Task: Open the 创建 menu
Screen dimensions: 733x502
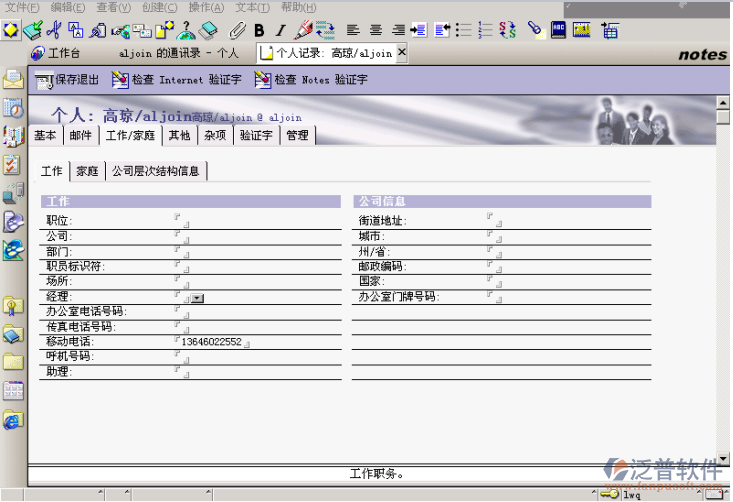Action: coord(158,7)
